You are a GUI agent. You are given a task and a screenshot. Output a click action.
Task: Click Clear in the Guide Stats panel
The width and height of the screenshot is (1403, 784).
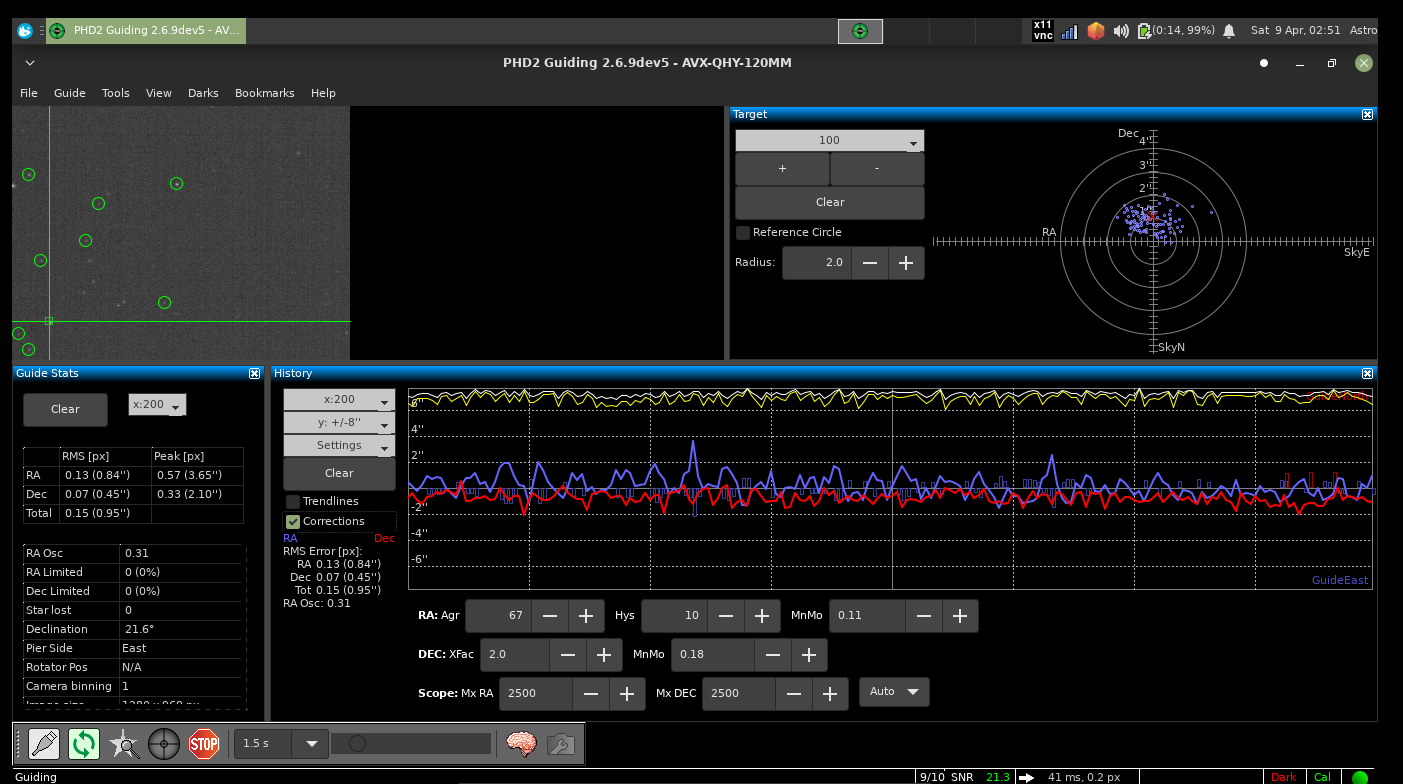click(65, 409)
